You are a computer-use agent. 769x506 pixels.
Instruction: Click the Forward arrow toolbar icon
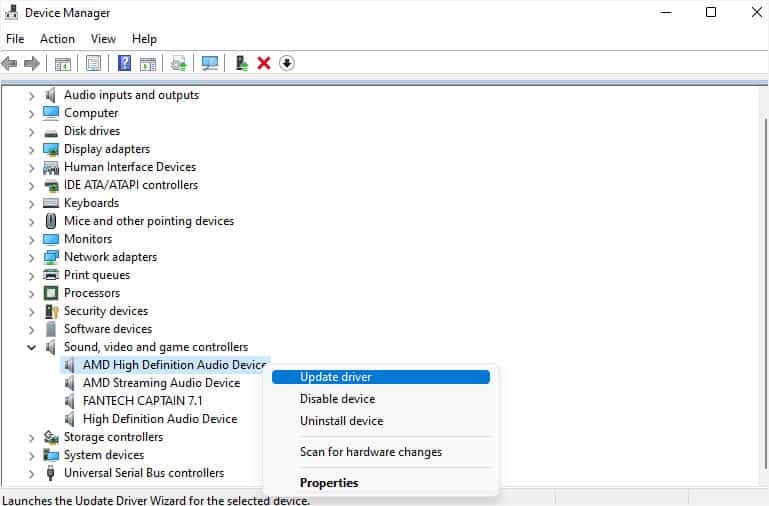point(32,63)
